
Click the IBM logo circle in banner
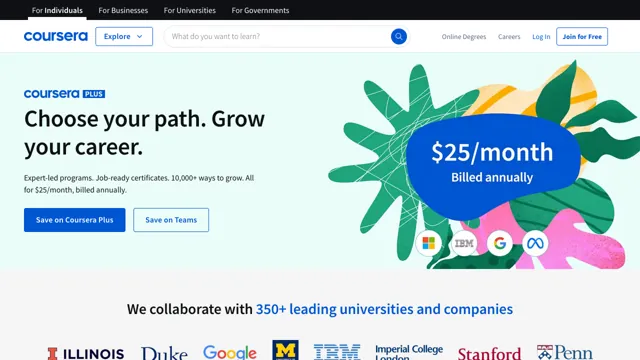tap(464, 243)
